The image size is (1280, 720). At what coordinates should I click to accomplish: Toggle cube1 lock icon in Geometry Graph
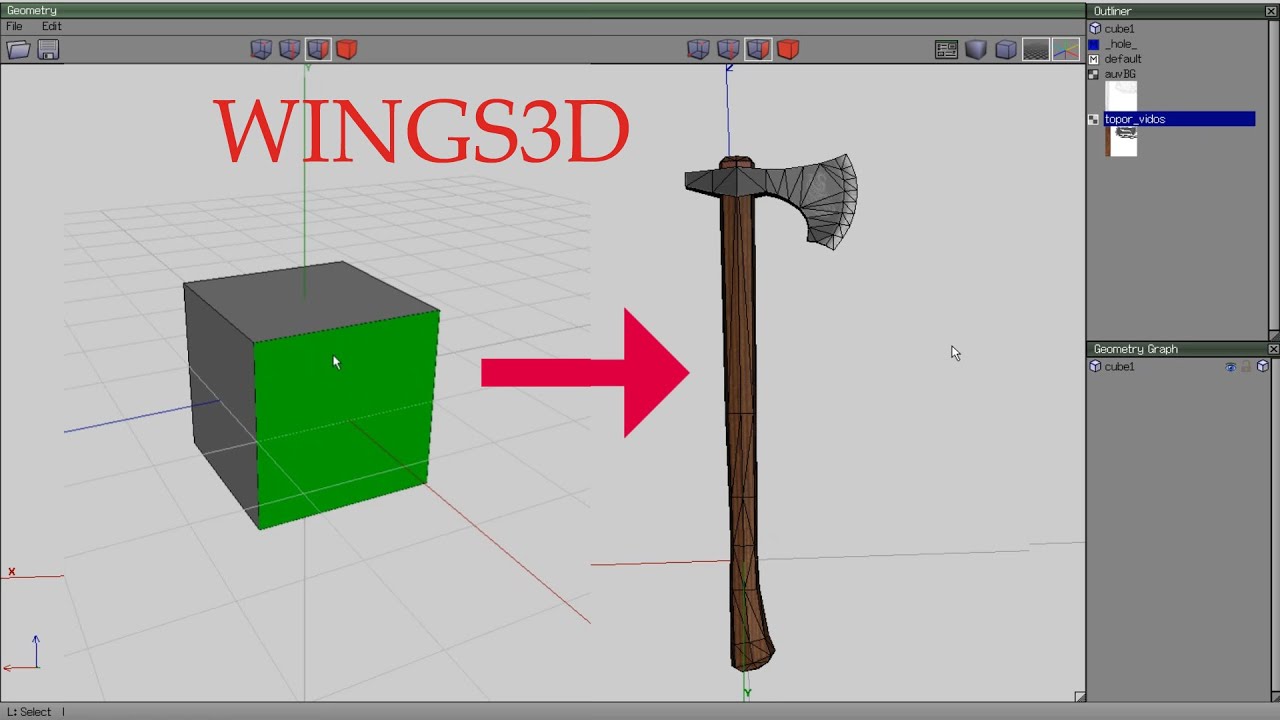[x=1246, y=367]
